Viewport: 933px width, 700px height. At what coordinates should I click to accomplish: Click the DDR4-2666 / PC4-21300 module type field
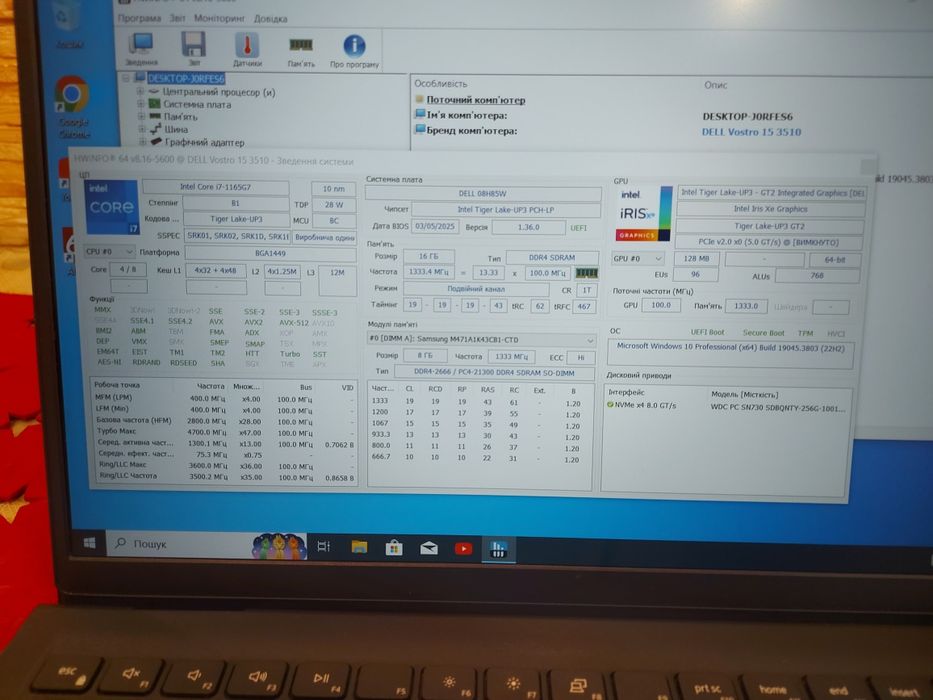pyautogui.click(x=494, y=373)
